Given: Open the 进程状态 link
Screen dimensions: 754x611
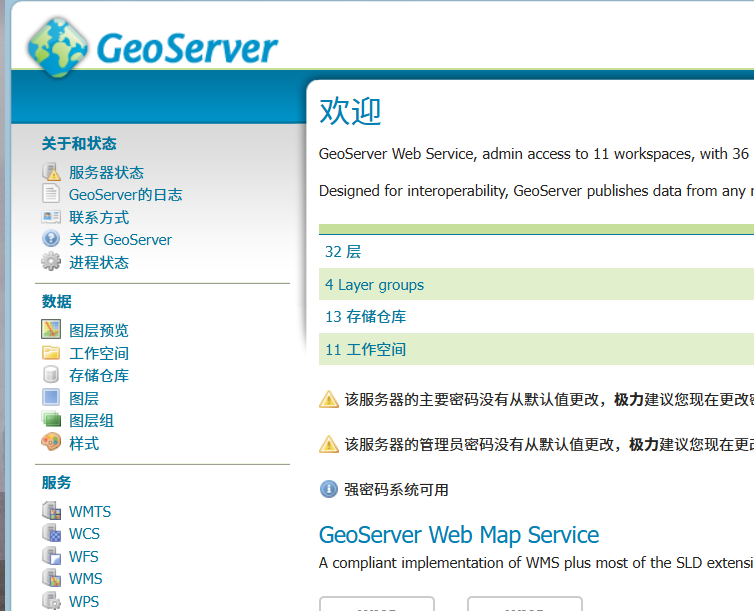Looking at the screenshot, I should pyautogui.click(x=99, y=262).
